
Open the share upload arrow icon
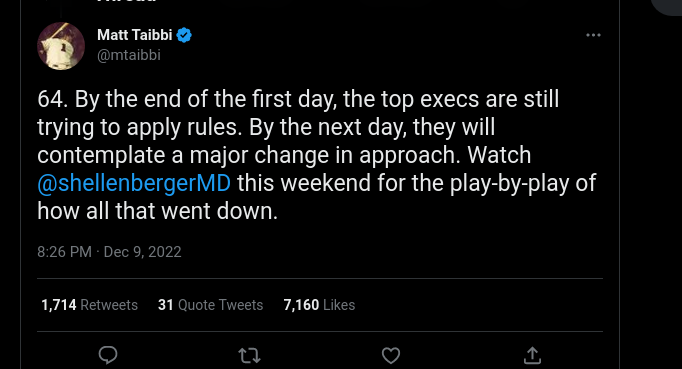coord(532,355)
